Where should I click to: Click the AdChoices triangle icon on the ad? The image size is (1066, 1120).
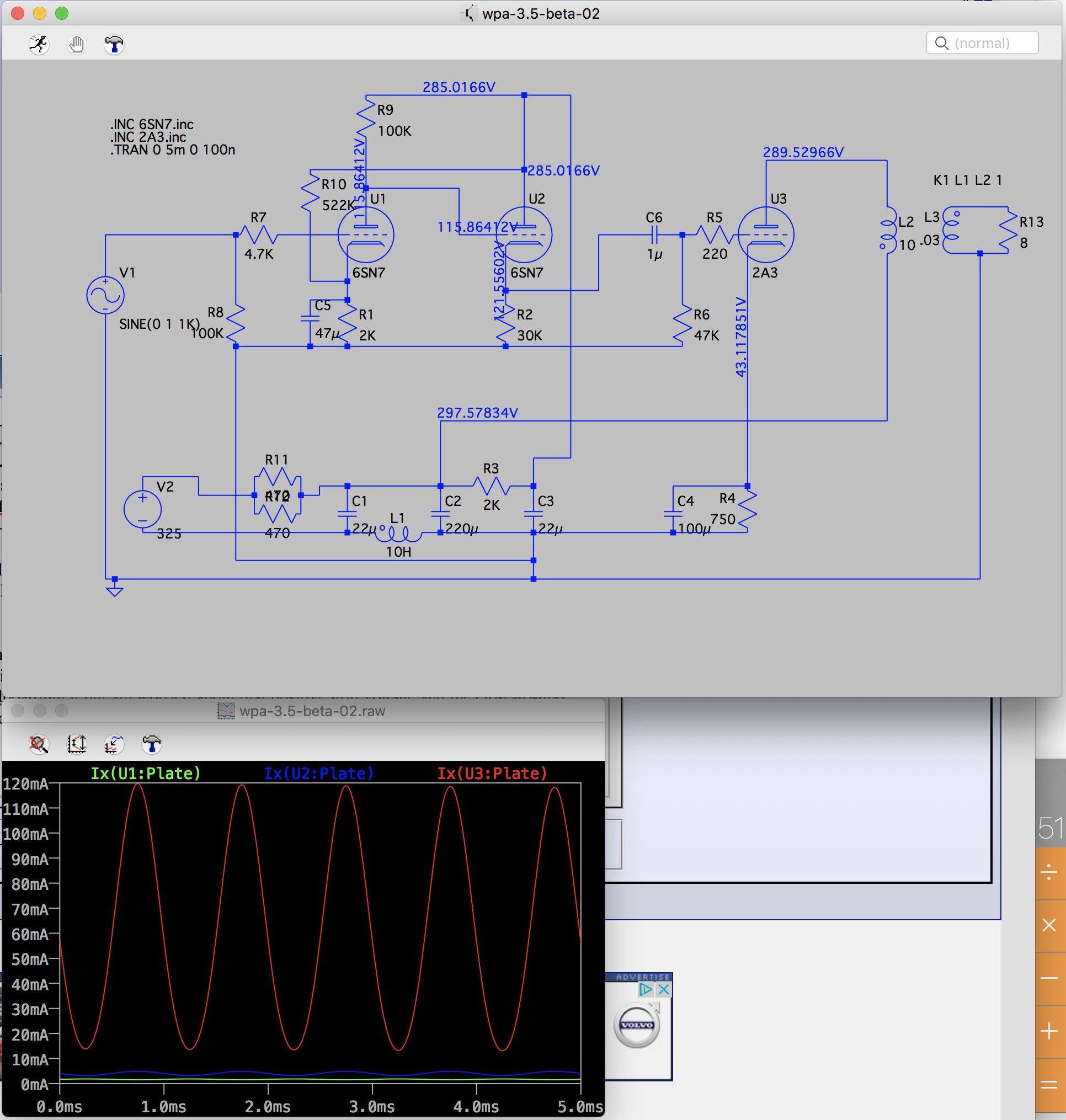click(646, 990)
